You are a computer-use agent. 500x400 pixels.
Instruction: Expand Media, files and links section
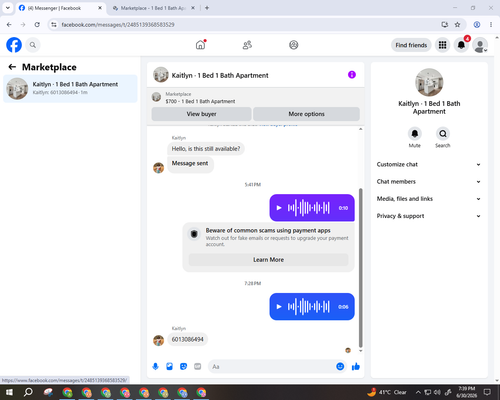pyautogui.click(x=429, y=199)
